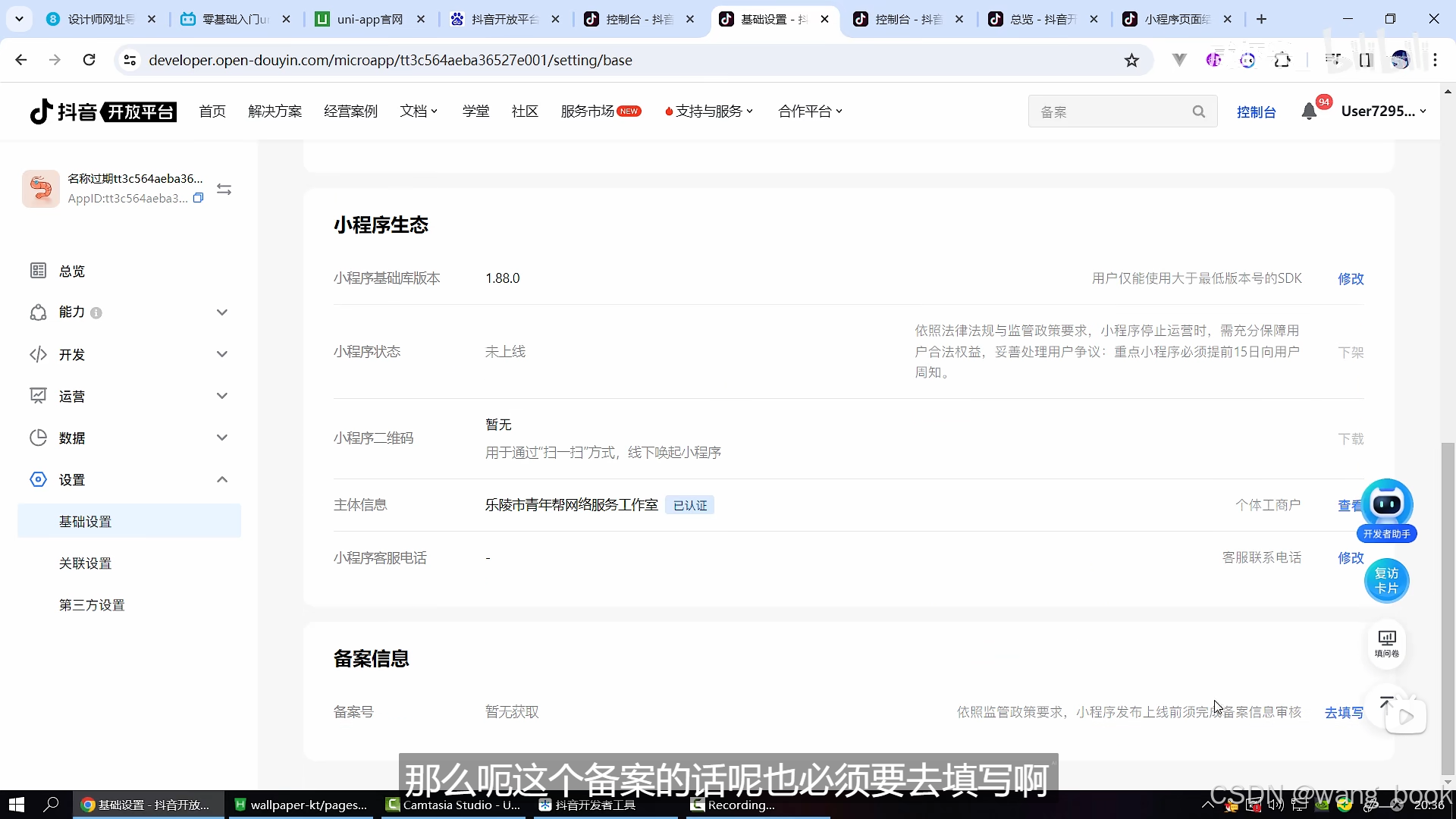The image size is (1456, 819).
Task: Open the Windows Start menu
Action: click(x=16, y=805)
